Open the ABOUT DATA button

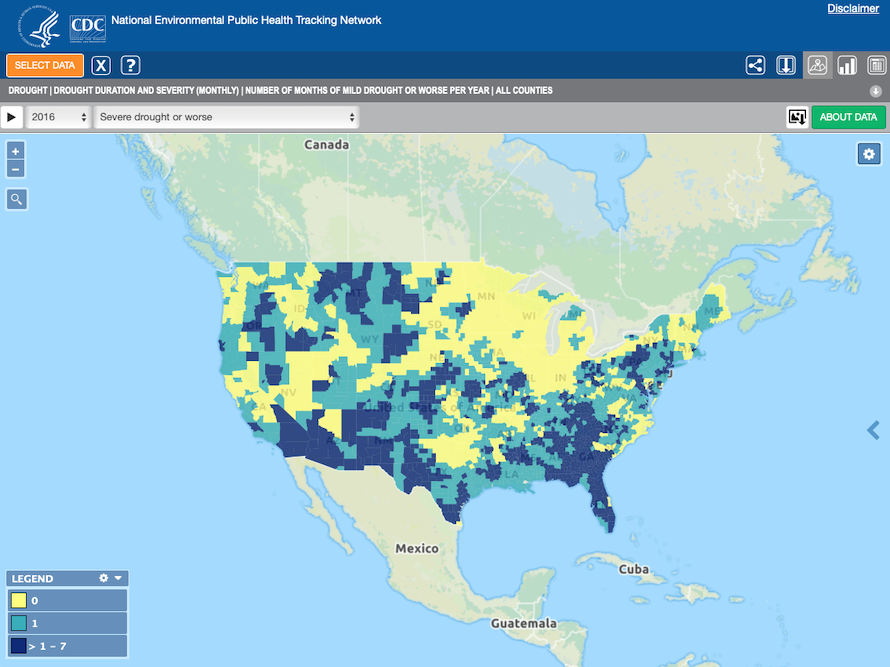pos(848,117)
